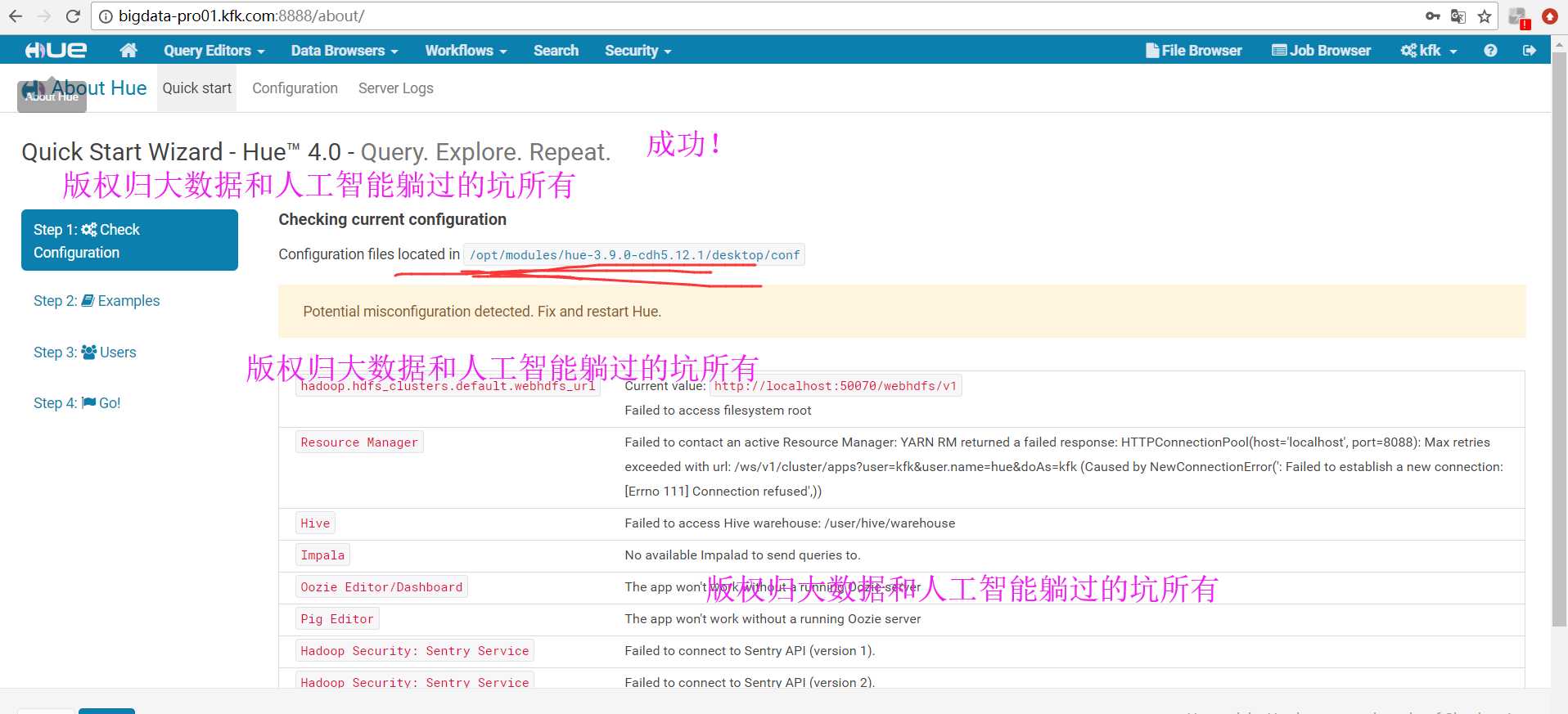This screenshot has width=1568, height=714.
Task: Open the Query Editors dropdown
Action: (214, 51)
